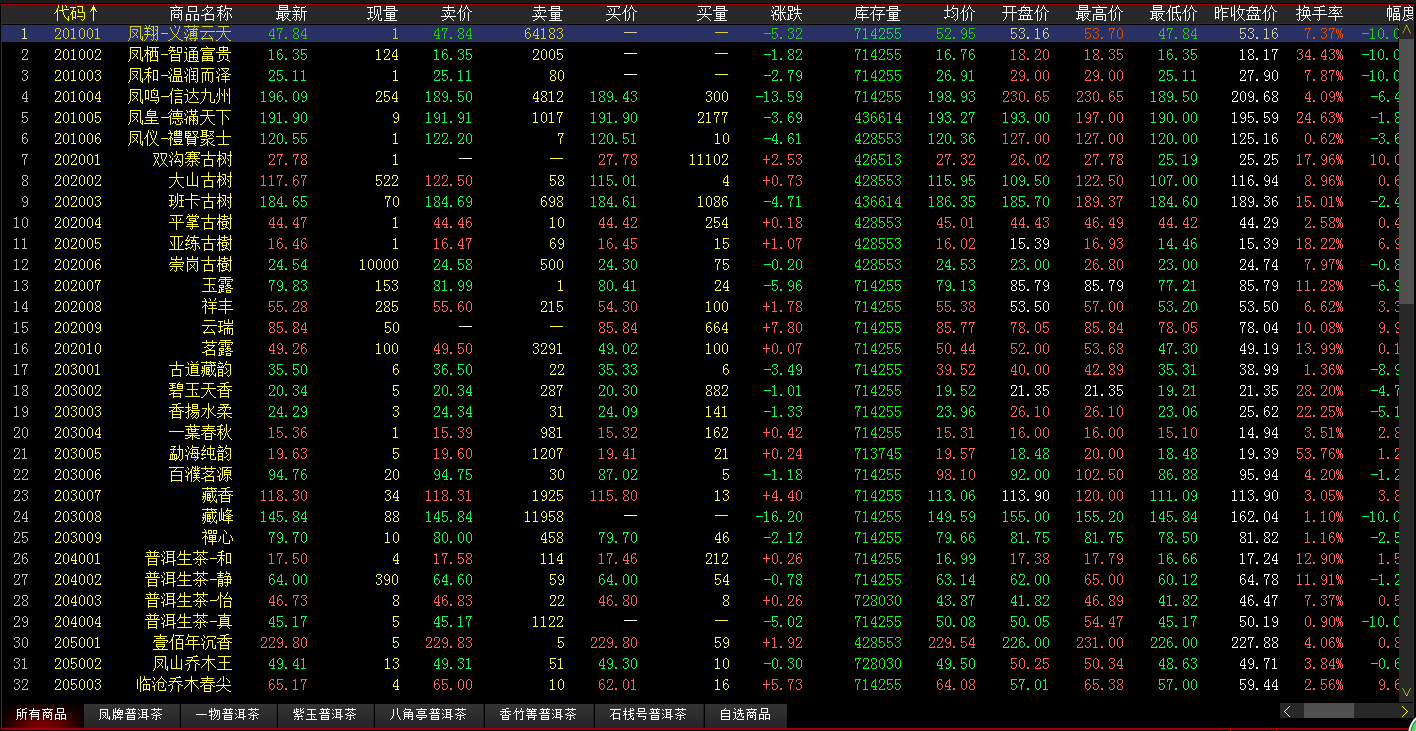Click the 买量 column header
This screenshot has height=731, width=1416.
pyautogui.click(x=712, y=13)
